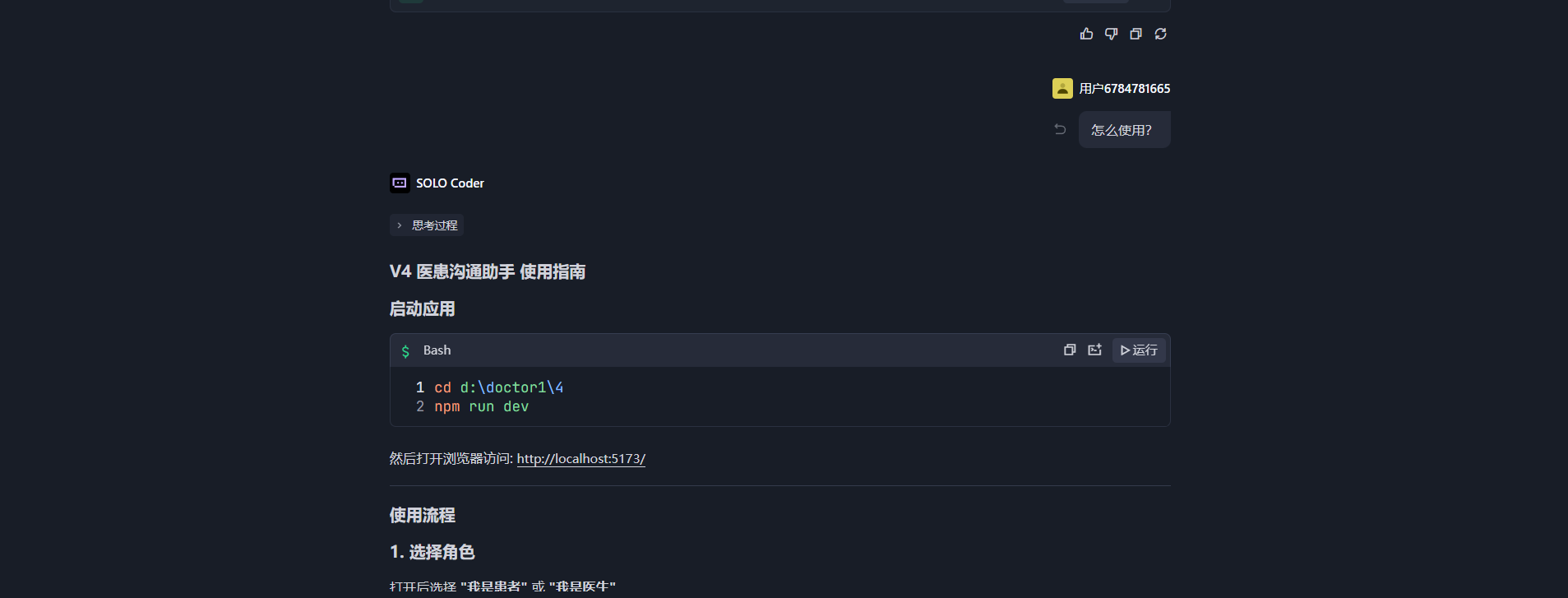Copy the previous assistant response

[x=1136, y=34]
